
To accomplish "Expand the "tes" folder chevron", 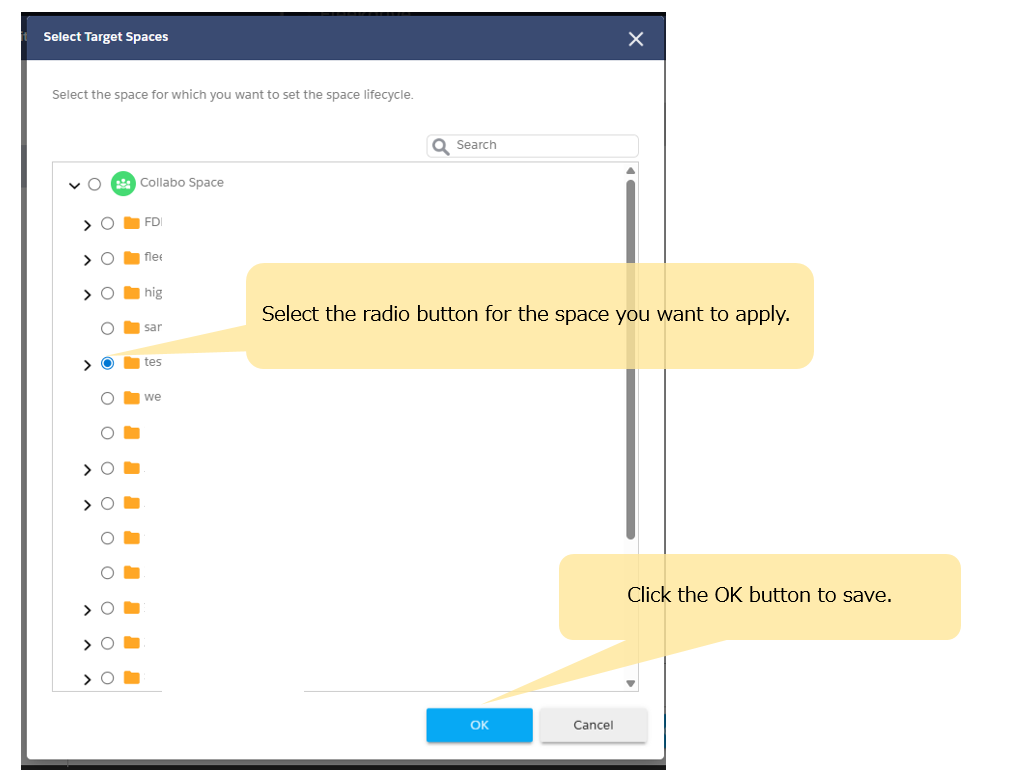I will click(x=87, y=365).
